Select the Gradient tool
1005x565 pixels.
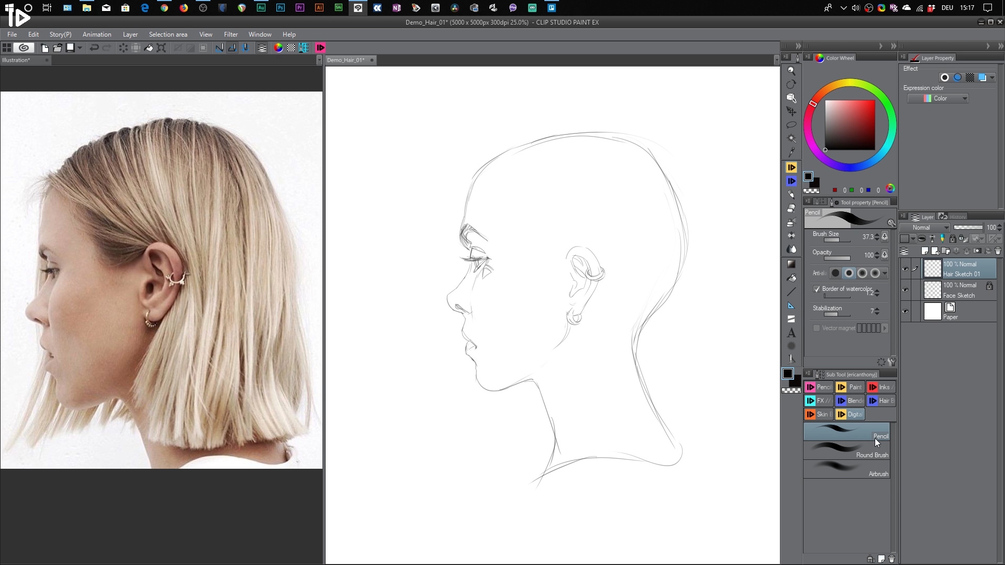792,264
